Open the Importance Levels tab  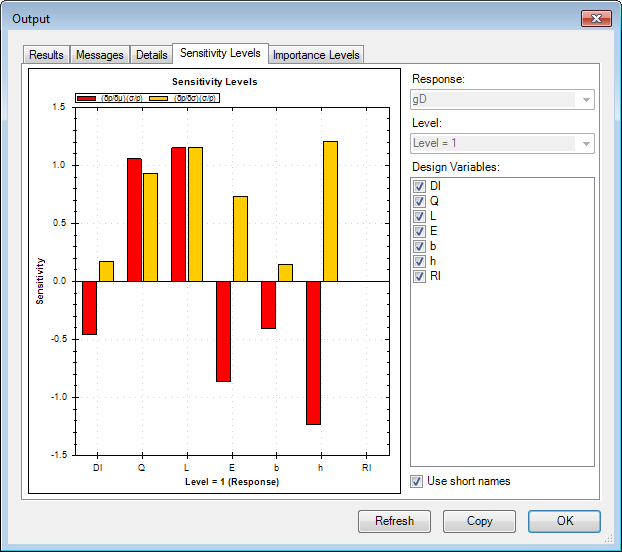point(316,55)
